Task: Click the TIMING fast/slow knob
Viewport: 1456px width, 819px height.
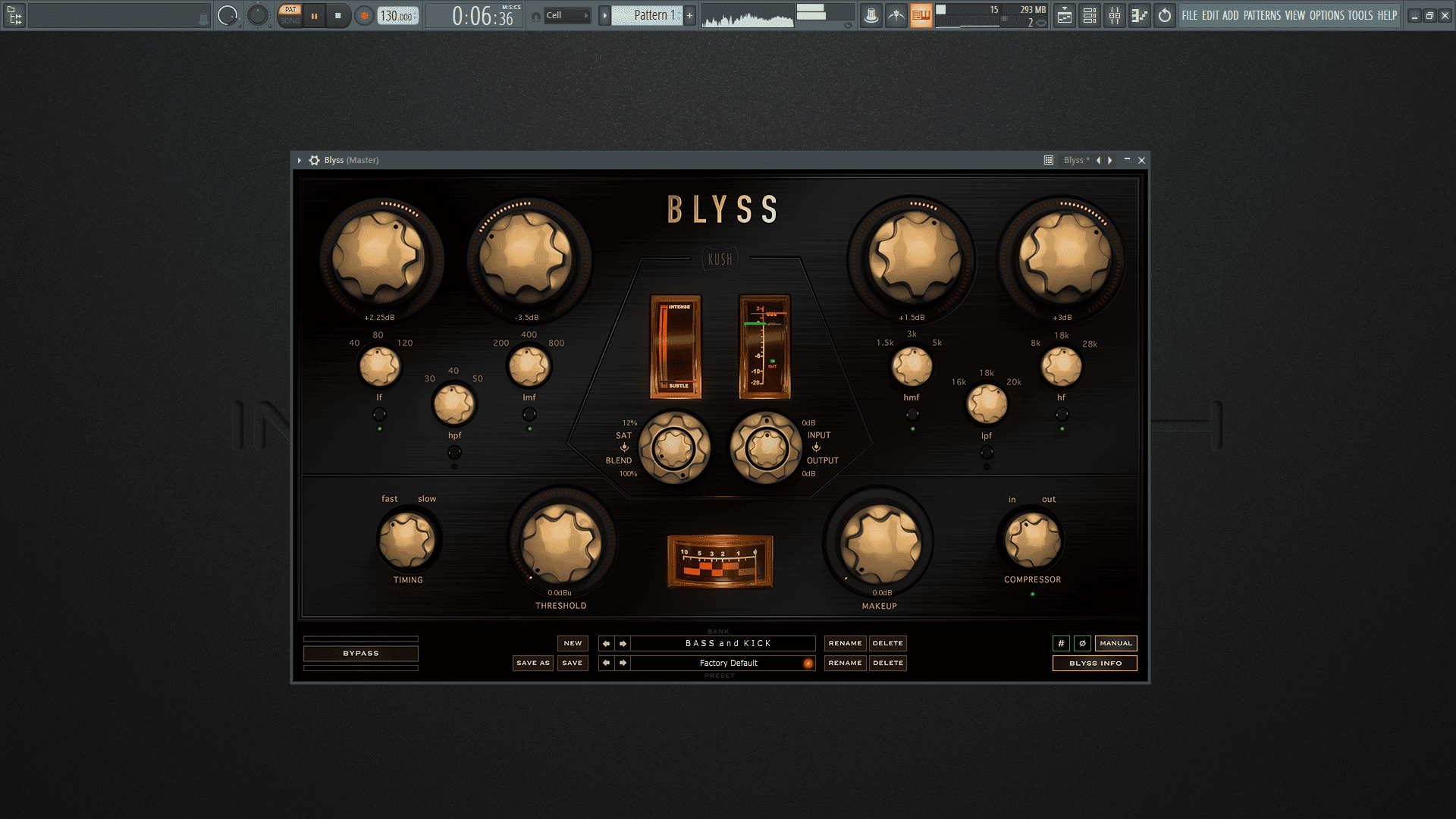Action: coord(407,540)
